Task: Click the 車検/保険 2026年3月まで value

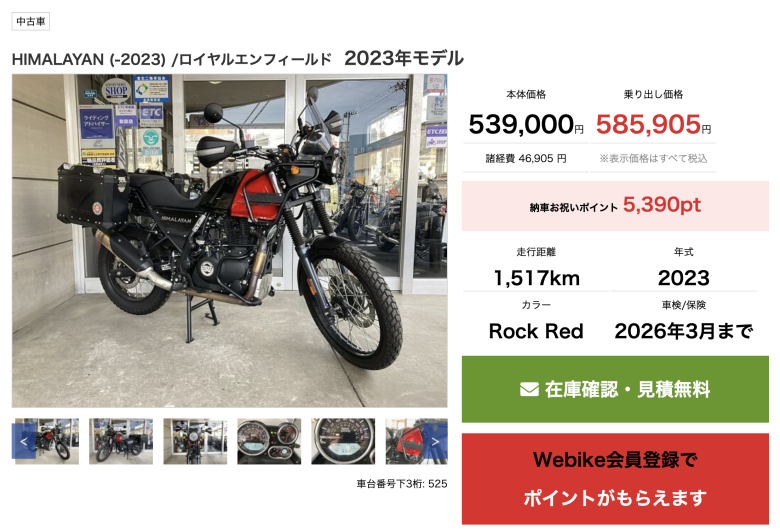Action: 683,331
